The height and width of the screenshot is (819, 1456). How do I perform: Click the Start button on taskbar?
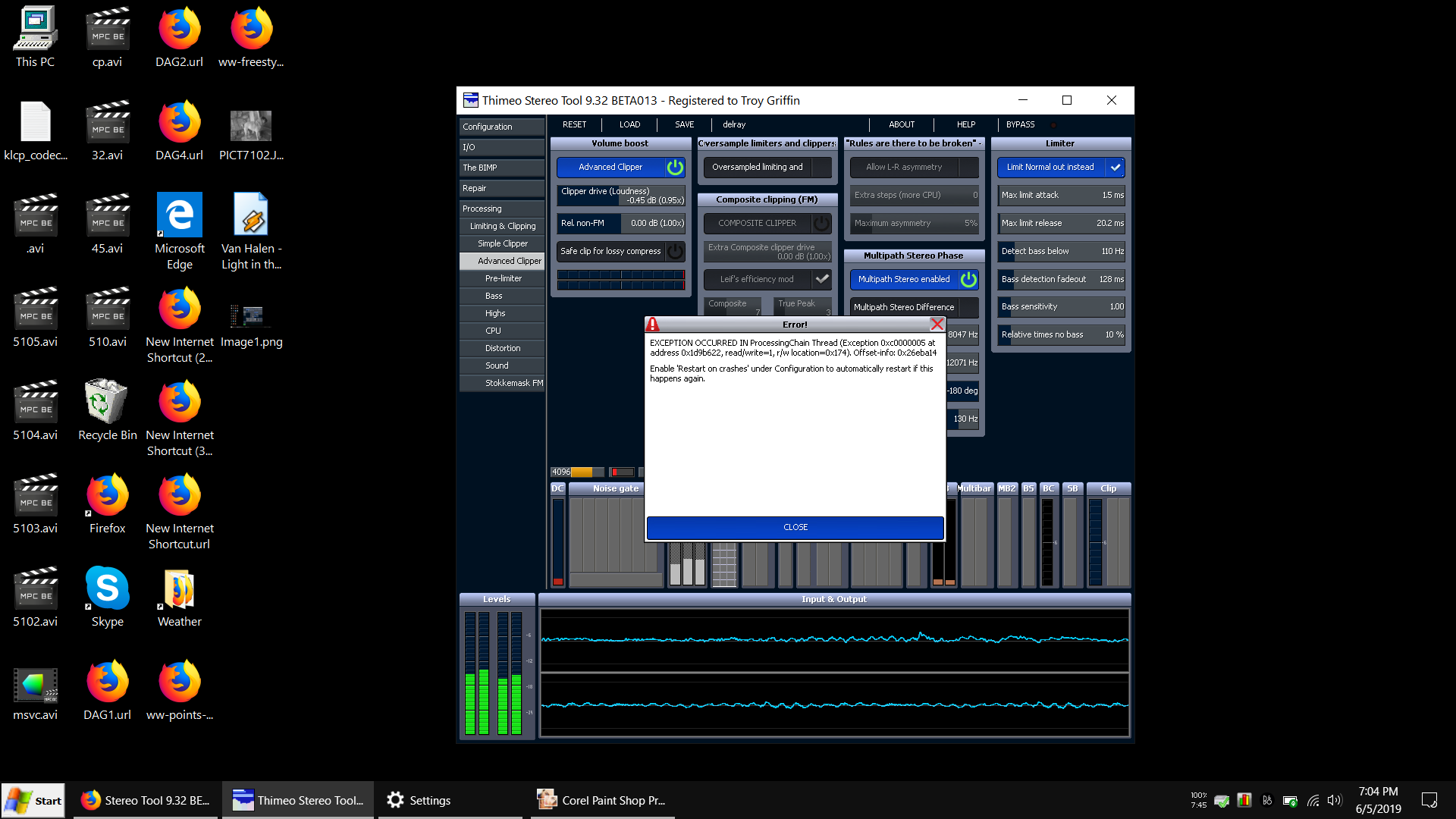pyautogui.click(x=33, y=800)
